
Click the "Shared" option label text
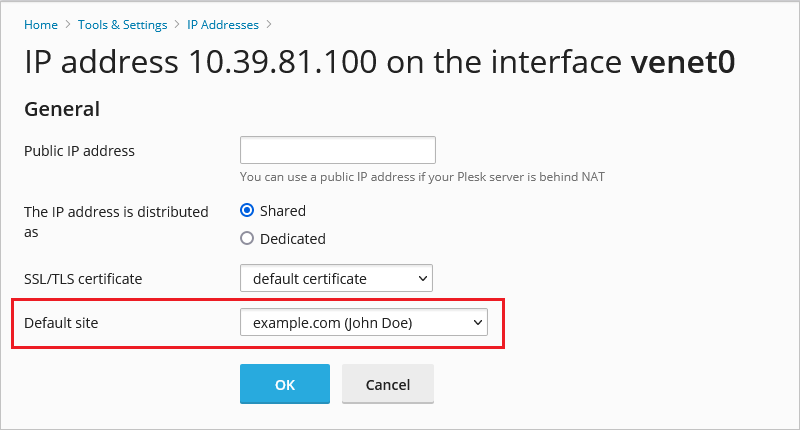(283, 211)
